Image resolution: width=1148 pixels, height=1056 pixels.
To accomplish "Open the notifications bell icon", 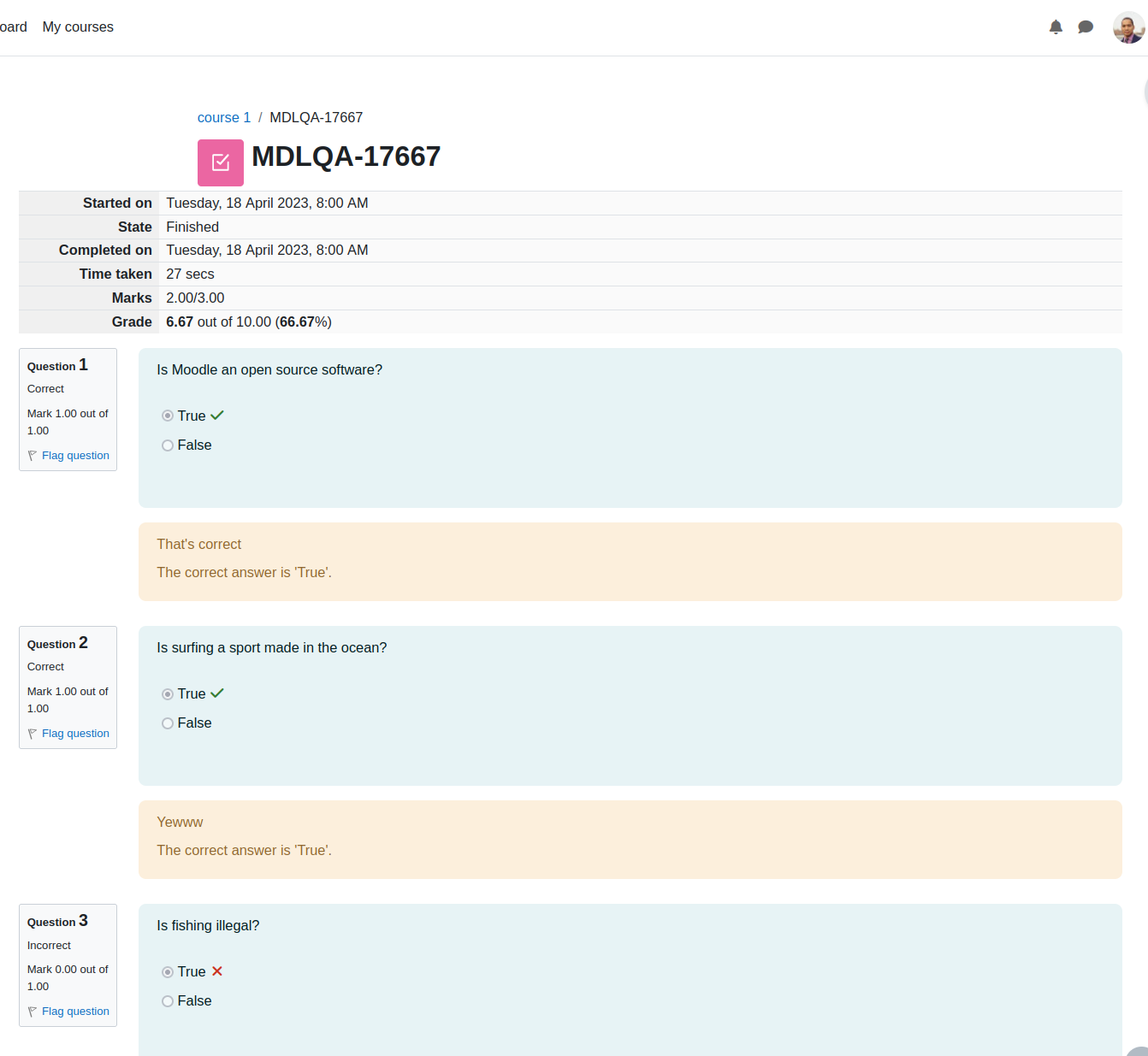I will coord(1056,27).
